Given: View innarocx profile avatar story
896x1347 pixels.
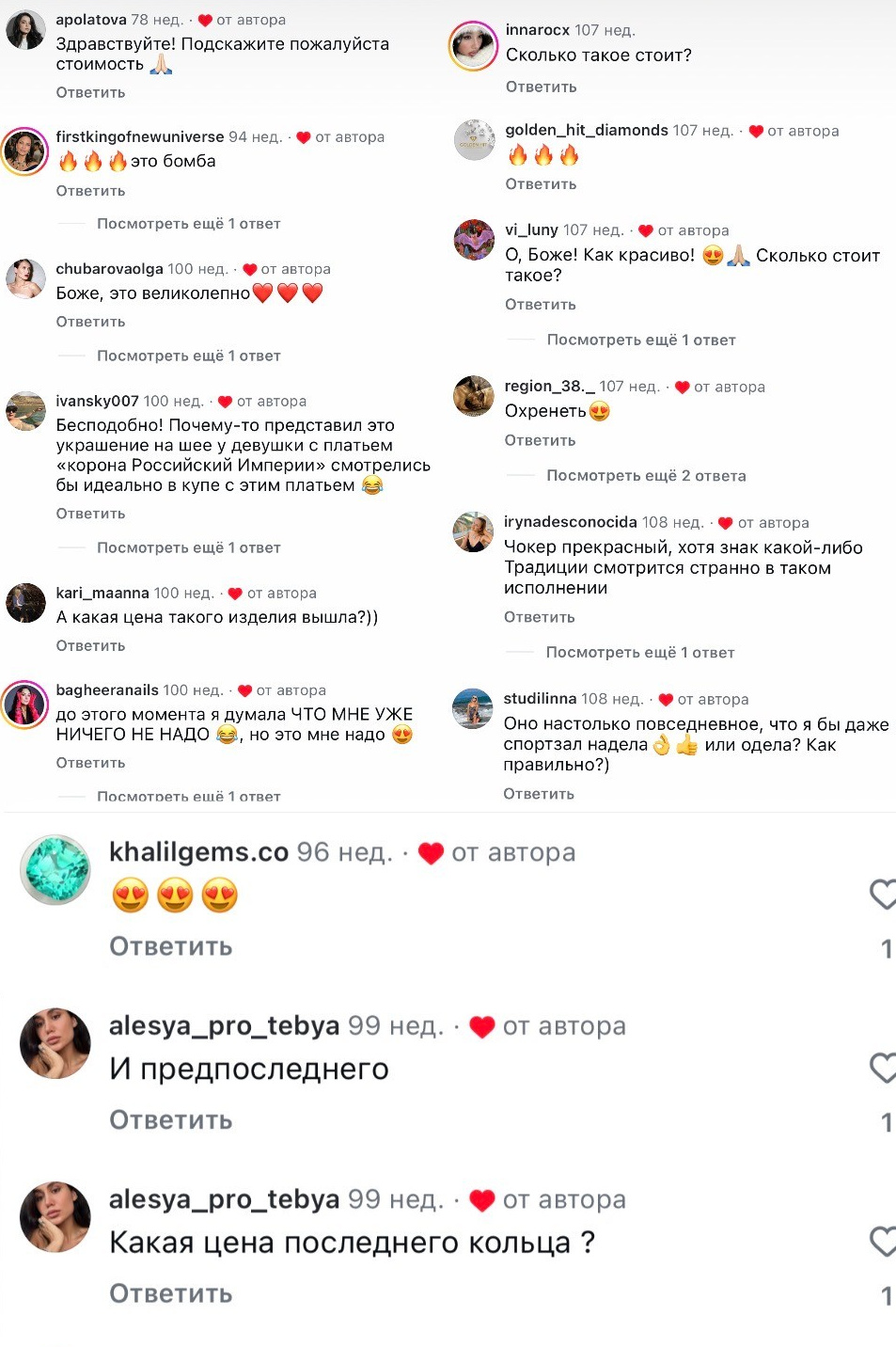Looking at the screenshot, I should pyautogui.click(x=473, y=46).
